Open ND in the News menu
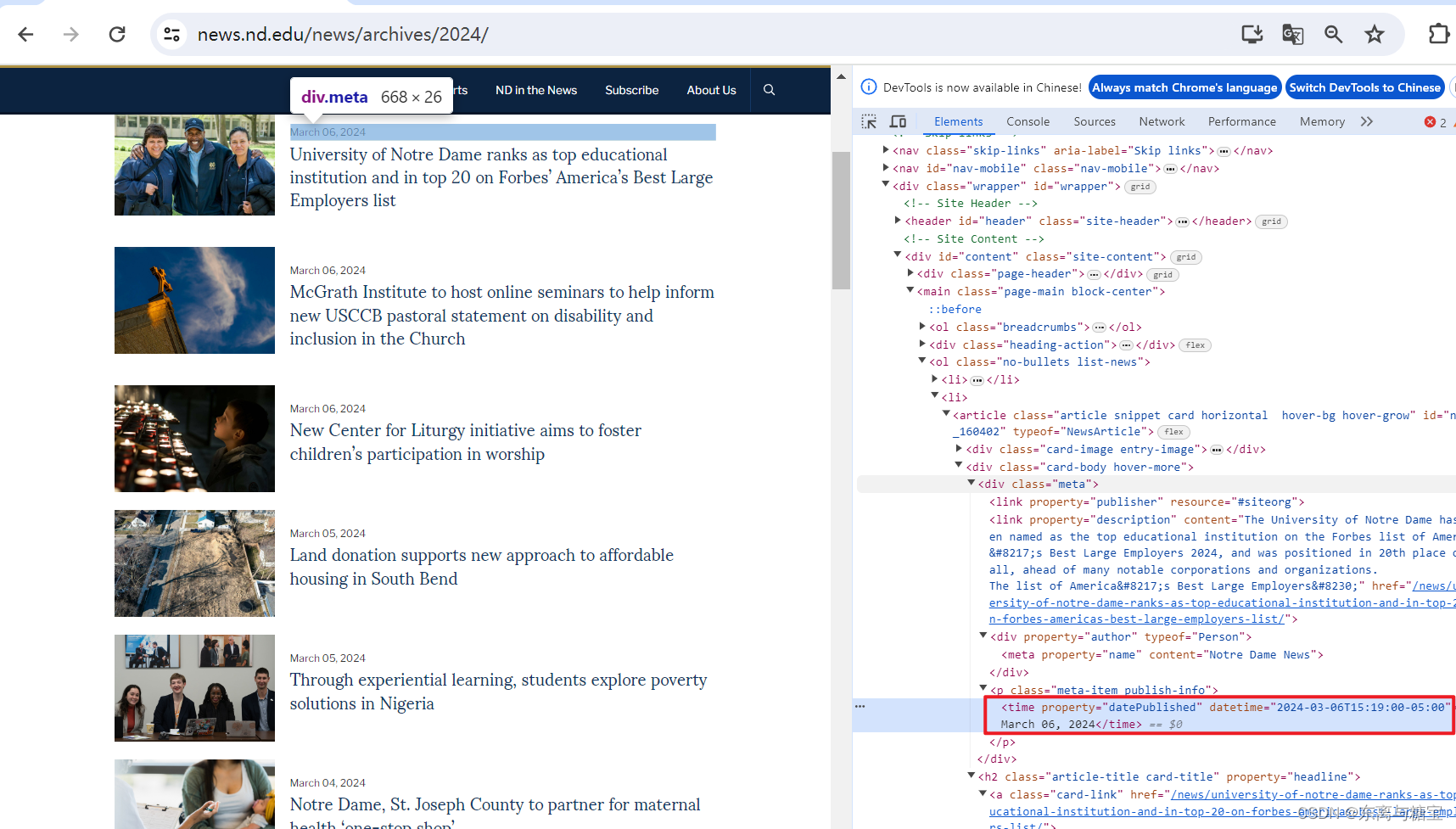The width and height of the screenshot is (1456, 829). coord(536,90)
